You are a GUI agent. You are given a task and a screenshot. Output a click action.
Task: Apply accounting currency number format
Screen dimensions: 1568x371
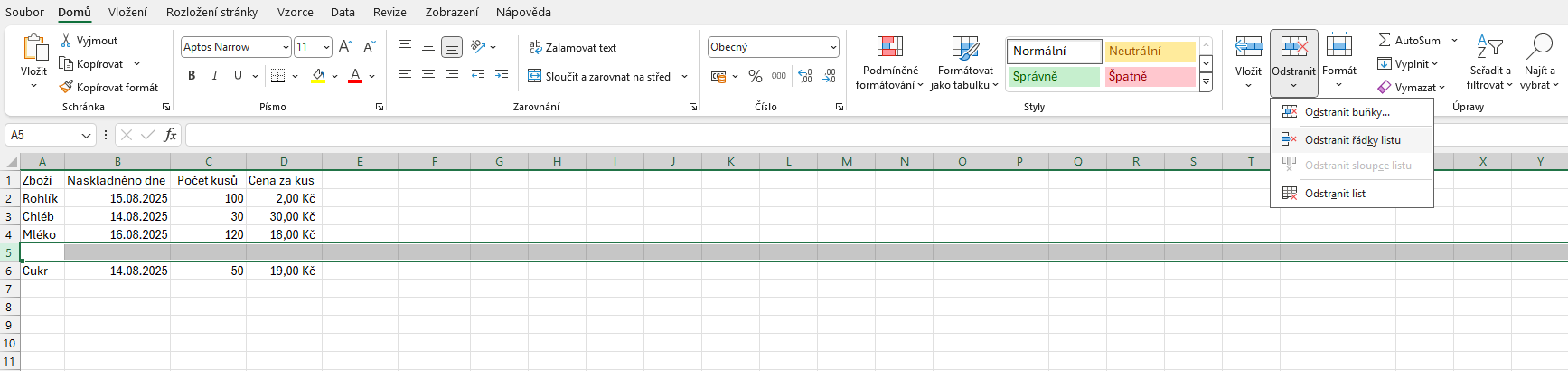(x=718, y=77)
